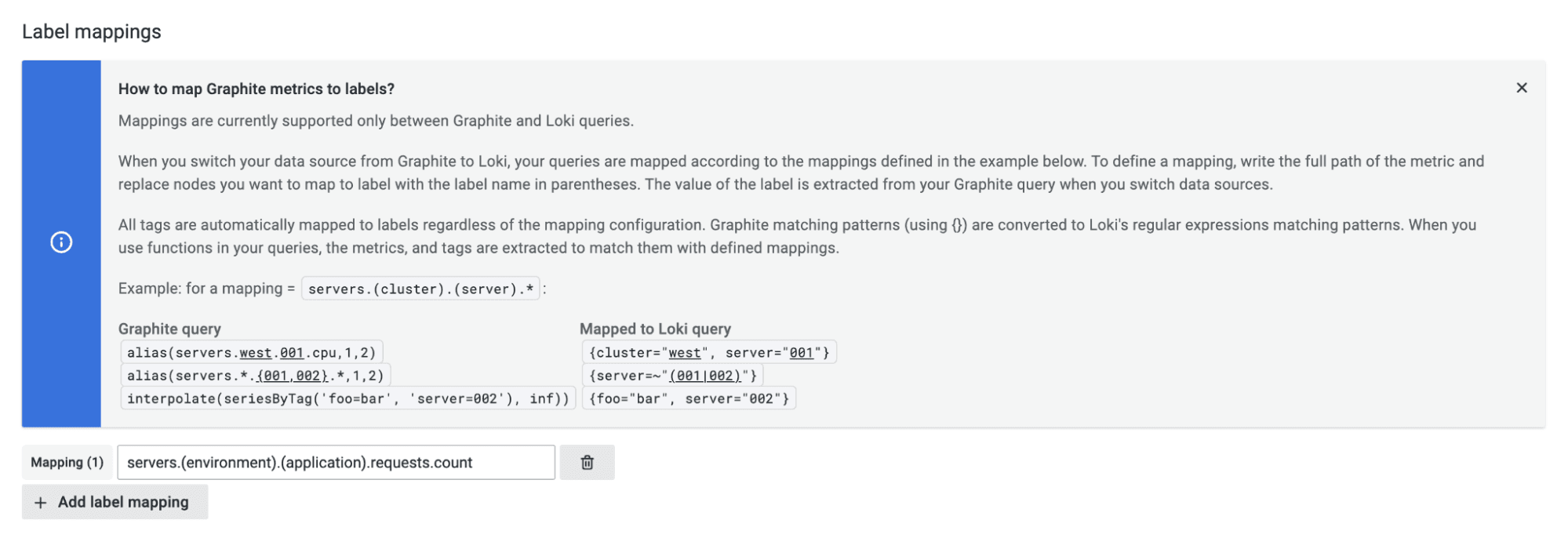This screenshot has height=549, width=1568.
Task: Click the Label mappings section heading
Action: (x=92, y=32)
